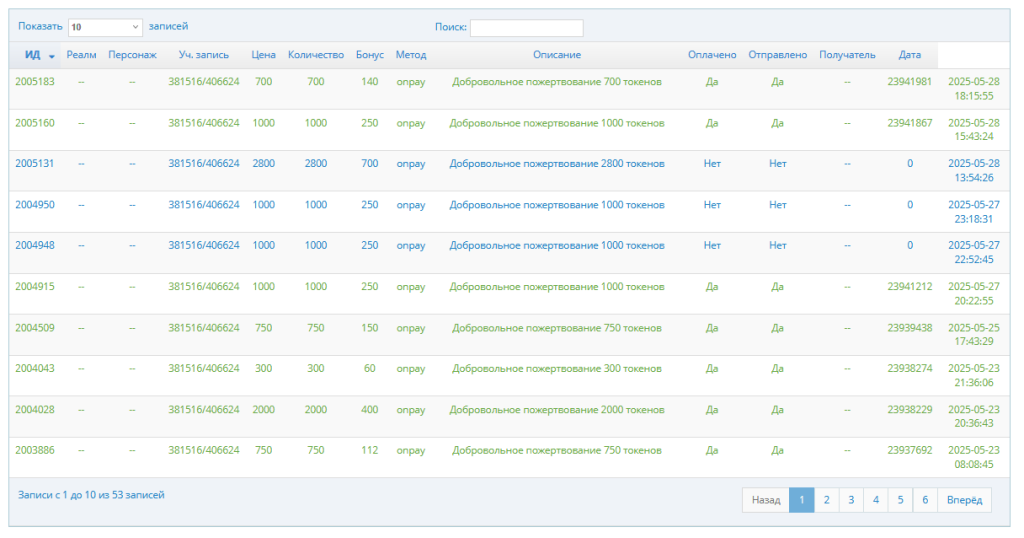The width and height of the screenshot is (1024, 538).
Task: Click the Описание column header
Action: point(556,55)
